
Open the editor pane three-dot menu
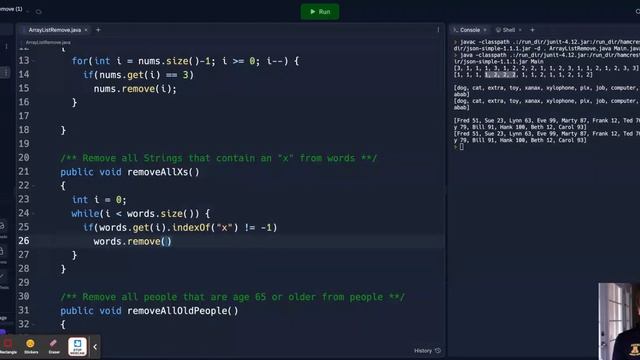pyautogui.click(x=438, y=30)
